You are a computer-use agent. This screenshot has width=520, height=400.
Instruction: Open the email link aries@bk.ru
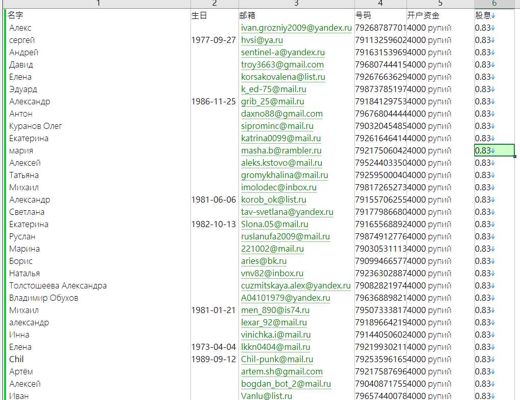264,261
